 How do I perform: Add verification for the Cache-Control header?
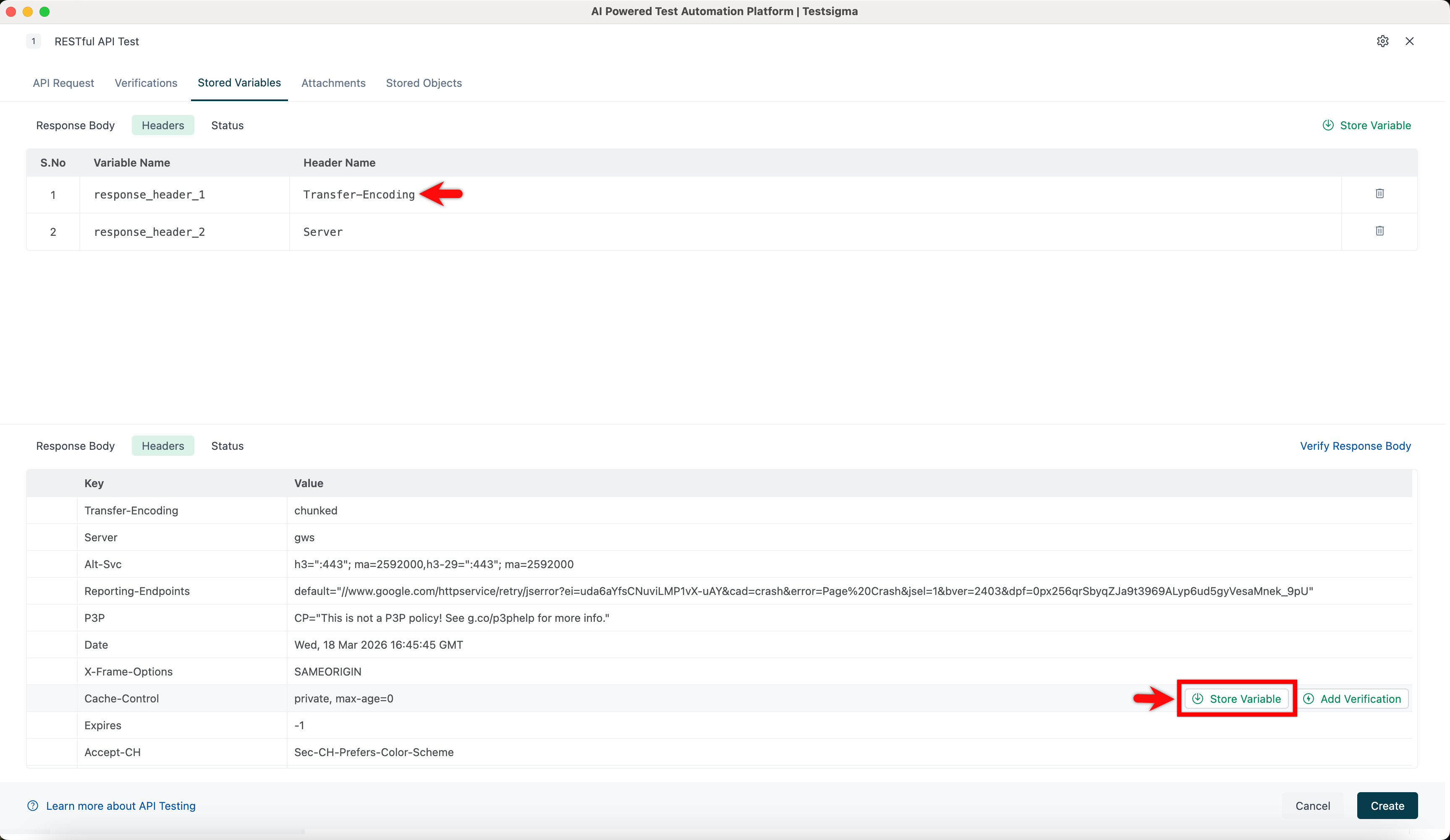tap(1353, 698)
